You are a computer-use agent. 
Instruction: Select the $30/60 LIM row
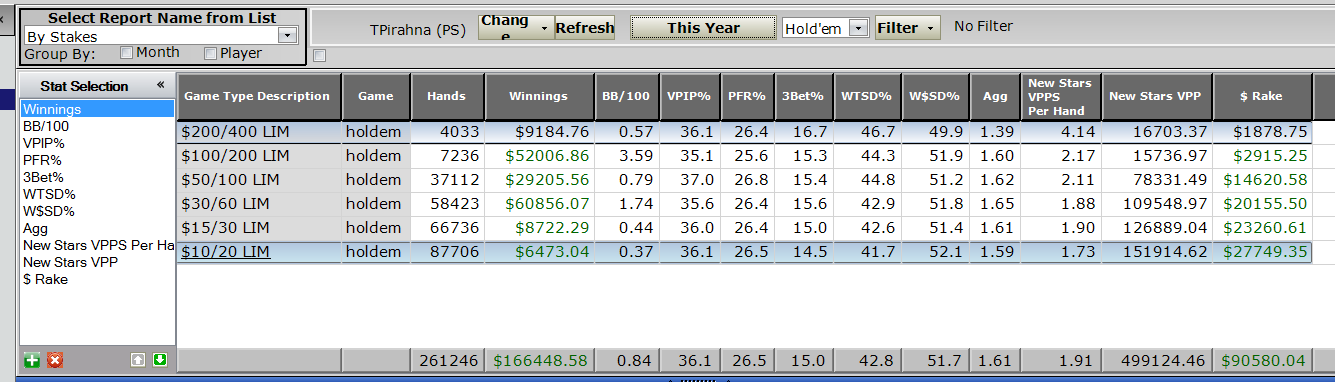pyautogui.click(x=744, y=203)
